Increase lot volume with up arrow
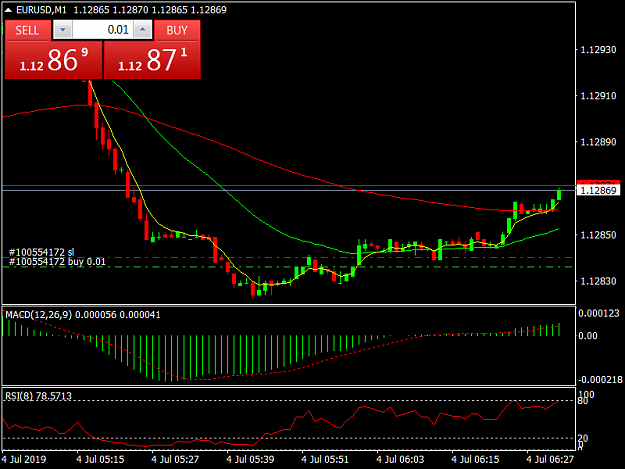The image size is (625, 469). (143, 30)
